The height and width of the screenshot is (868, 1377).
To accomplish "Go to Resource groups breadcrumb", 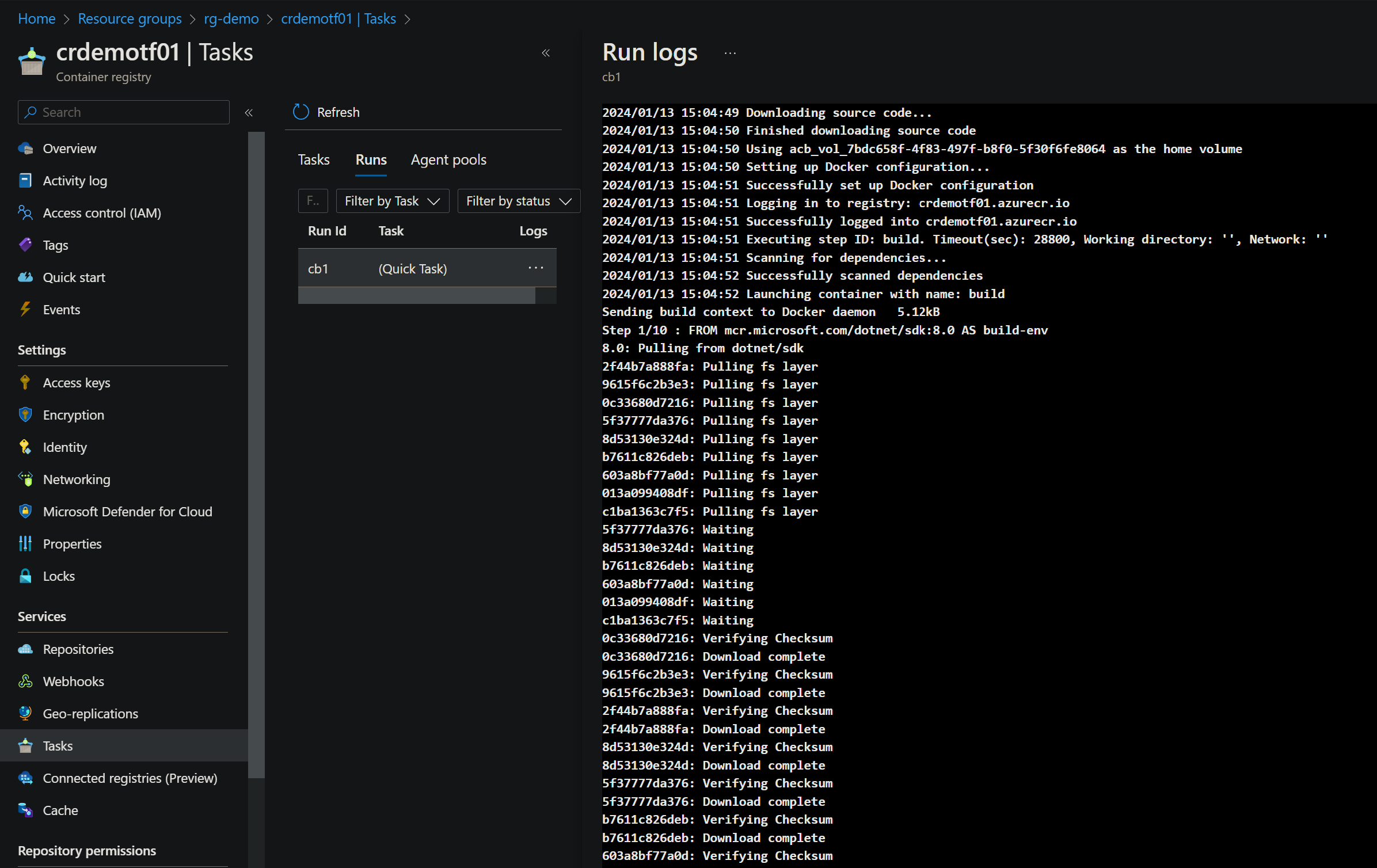I will tap(130, 18).
